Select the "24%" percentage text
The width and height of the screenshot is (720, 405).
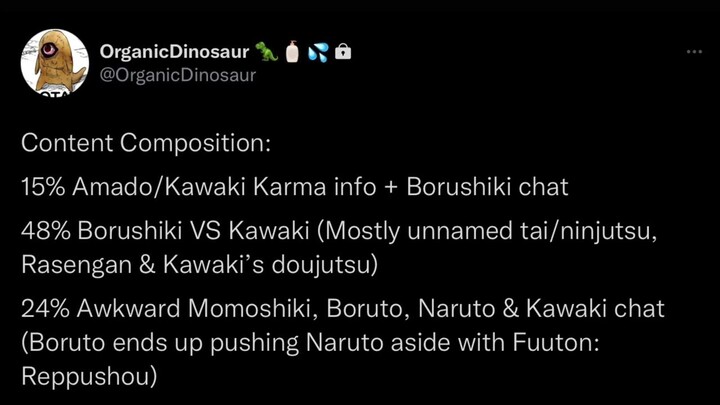point(45,309)
